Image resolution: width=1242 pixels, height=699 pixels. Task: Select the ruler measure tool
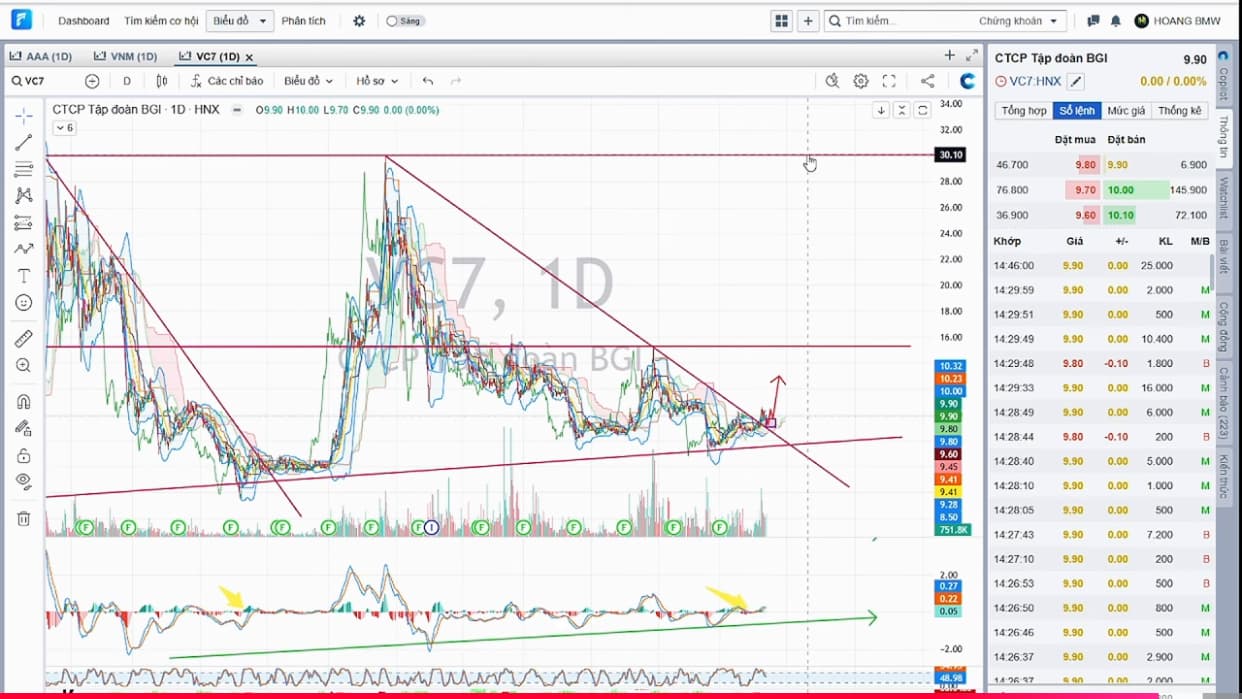[x=24, y=339]
